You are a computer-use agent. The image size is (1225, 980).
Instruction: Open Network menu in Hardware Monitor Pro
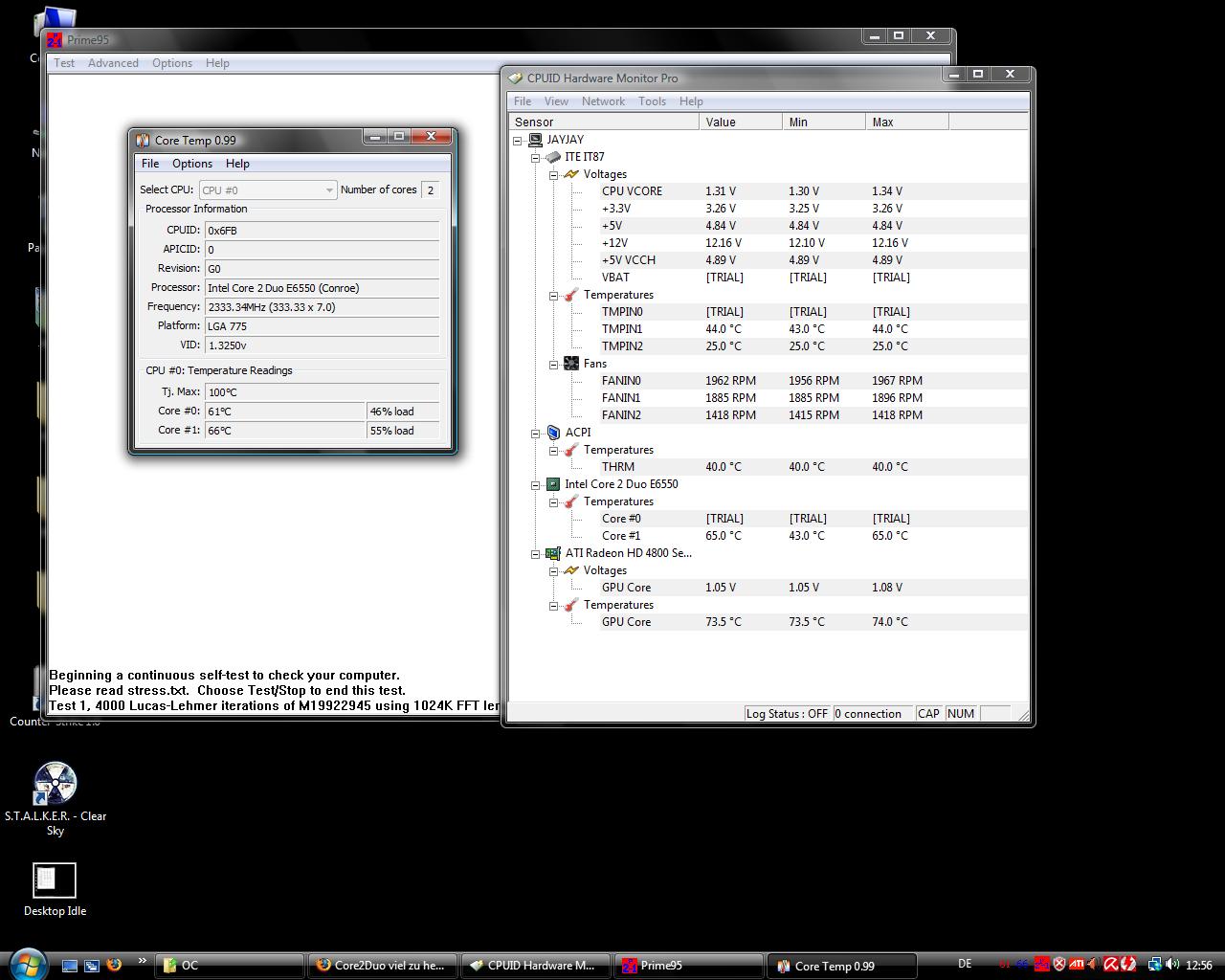pyautogui.click(x=603, y=101)
